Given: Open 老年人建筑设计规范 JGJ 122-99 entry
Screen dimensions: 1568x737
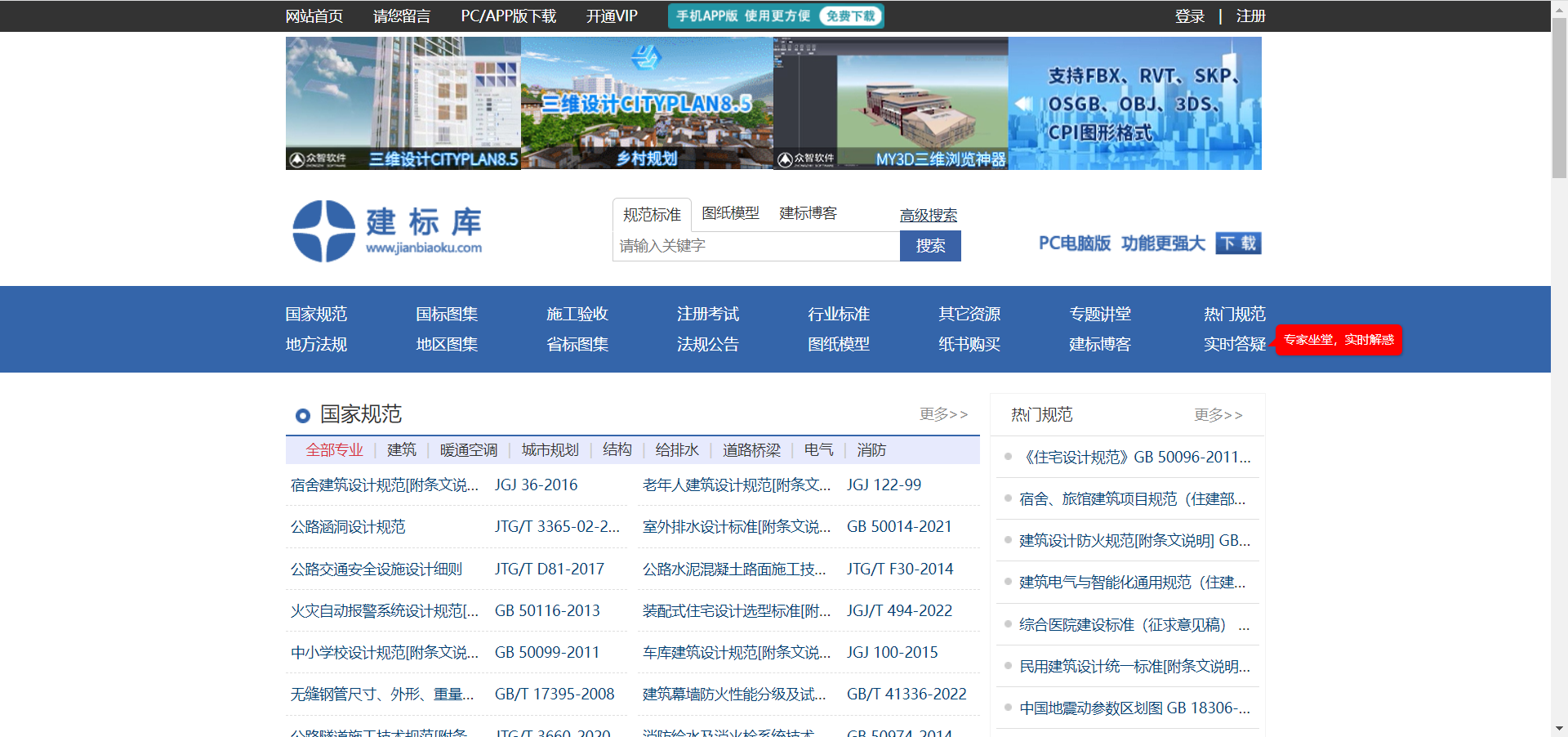Looking at the screenshot, I should pyautogui.click(x=737, y=485).
